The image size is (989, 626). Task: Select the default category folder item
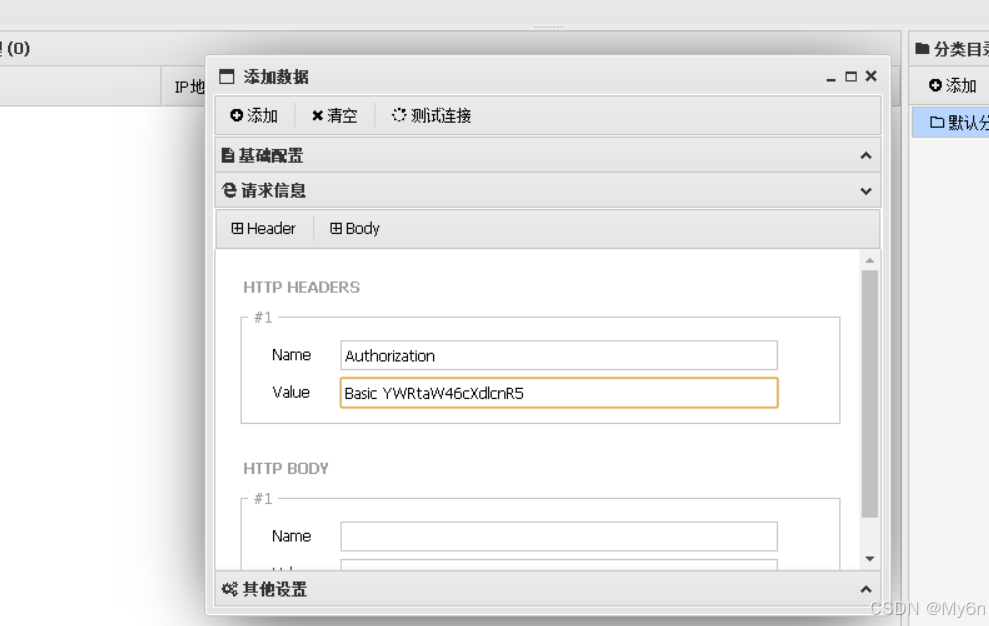(951, 122)
